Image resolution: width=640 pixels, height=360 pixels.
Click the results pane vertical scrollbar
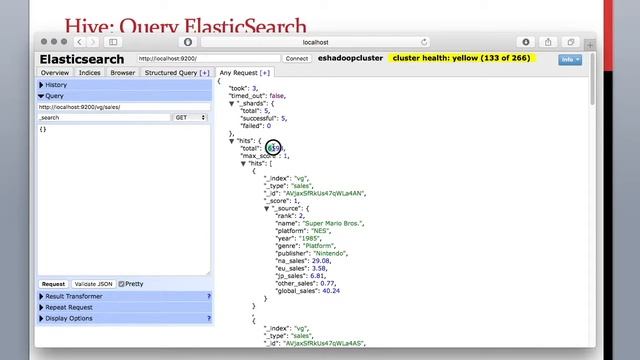[592, 80]
